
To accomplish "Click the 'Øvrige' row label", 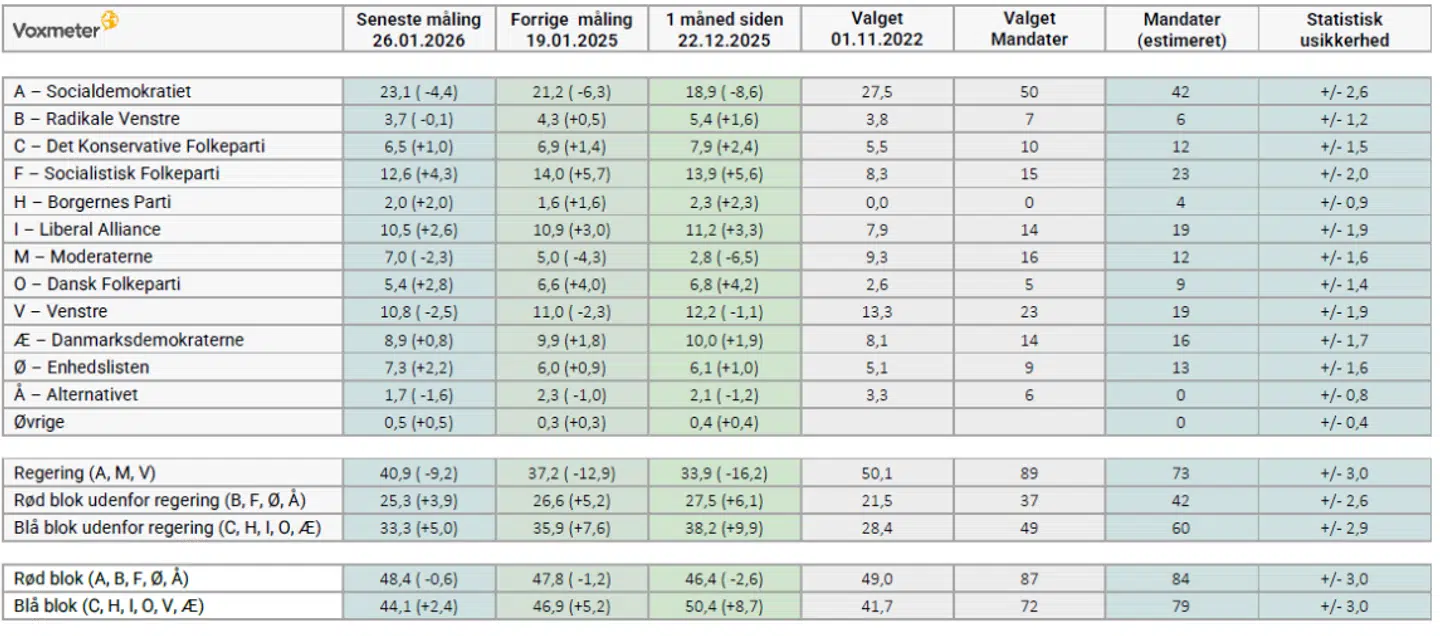I will click(x=39, y=422).
